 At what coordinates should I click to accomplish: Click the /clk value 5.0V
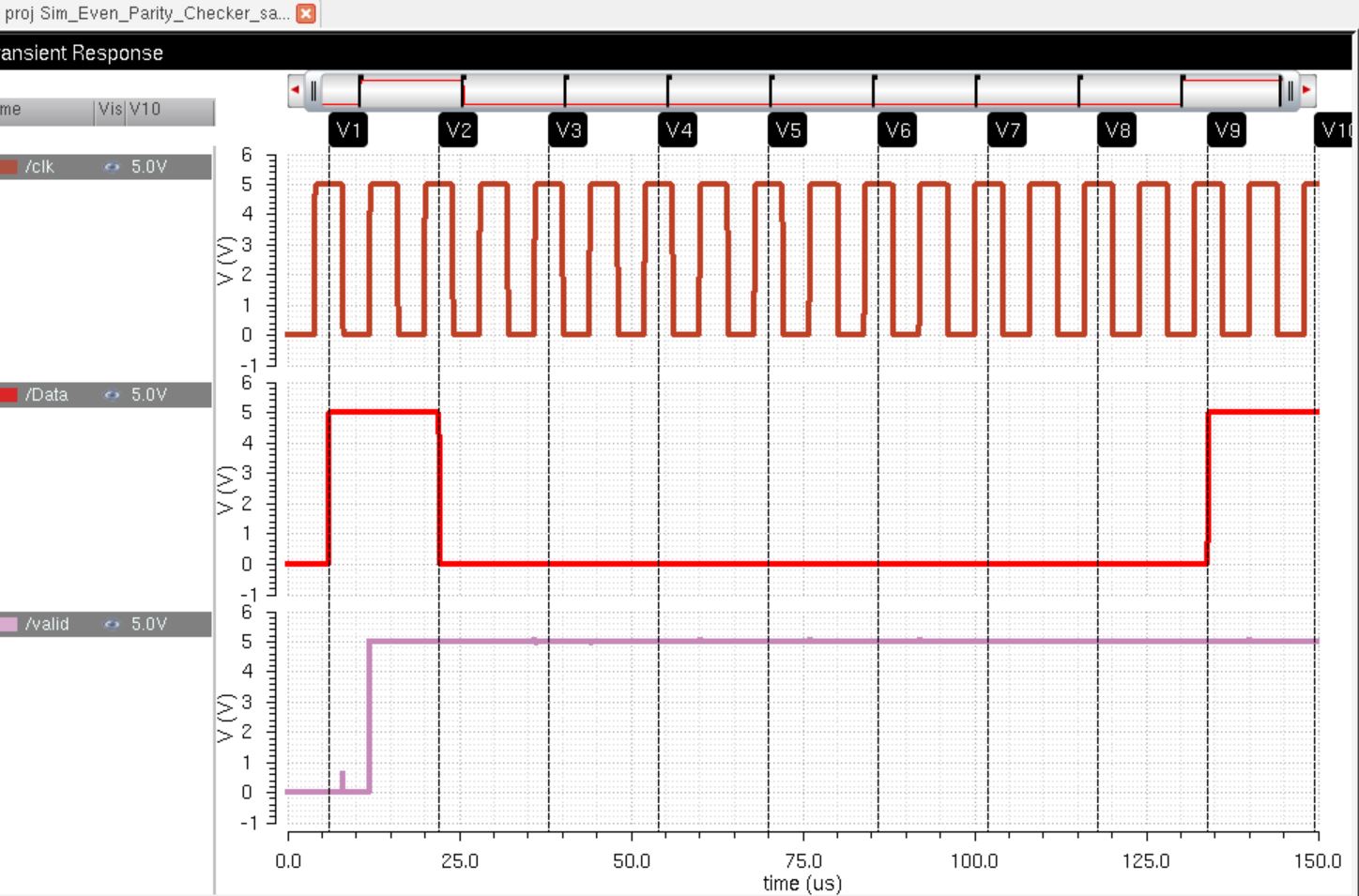click(x=148, y=167)
